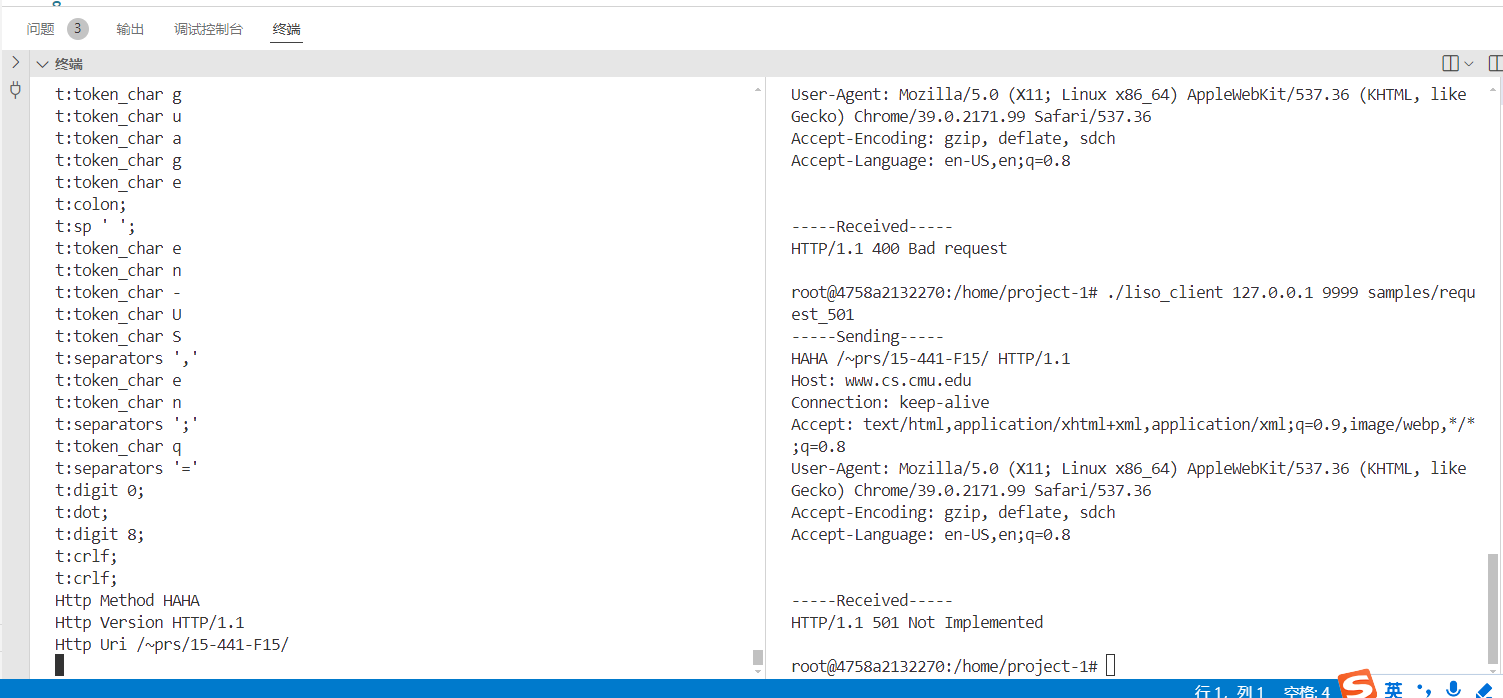Click the microphone voice input icon

(1453, 689)
